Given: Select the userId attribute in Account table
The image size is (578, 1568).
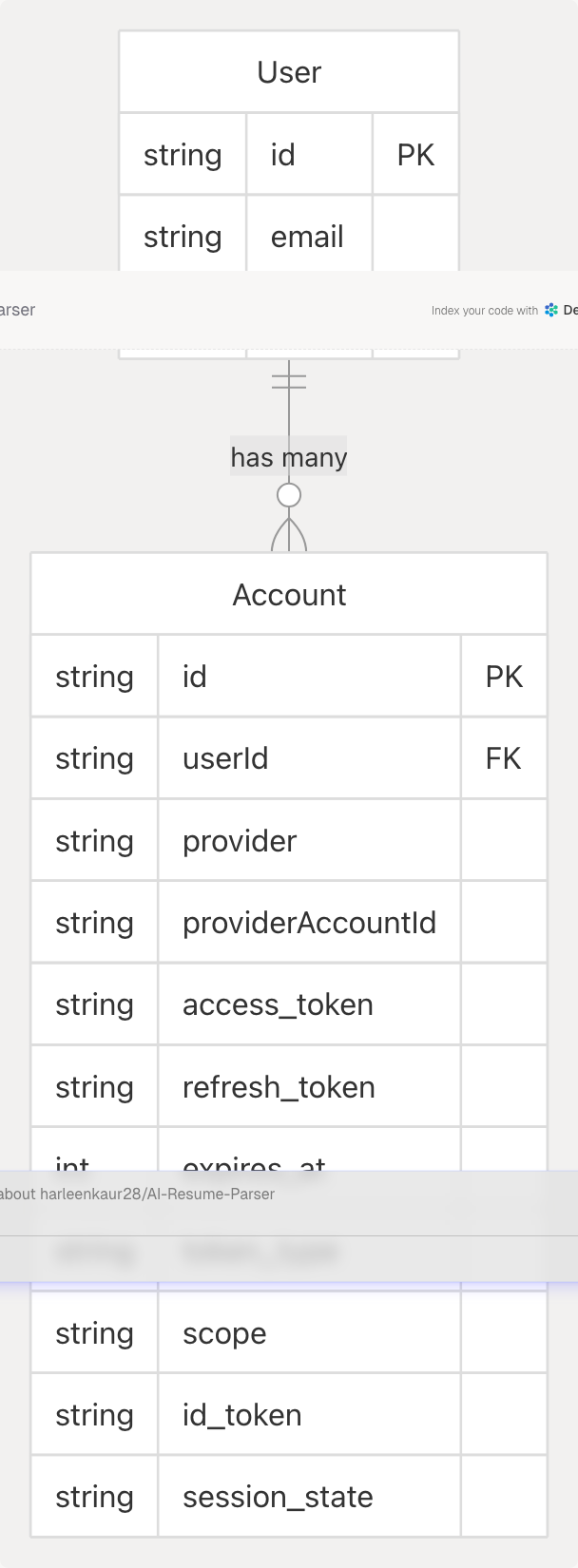Looking at the screenshot, I should click(225, 758).
